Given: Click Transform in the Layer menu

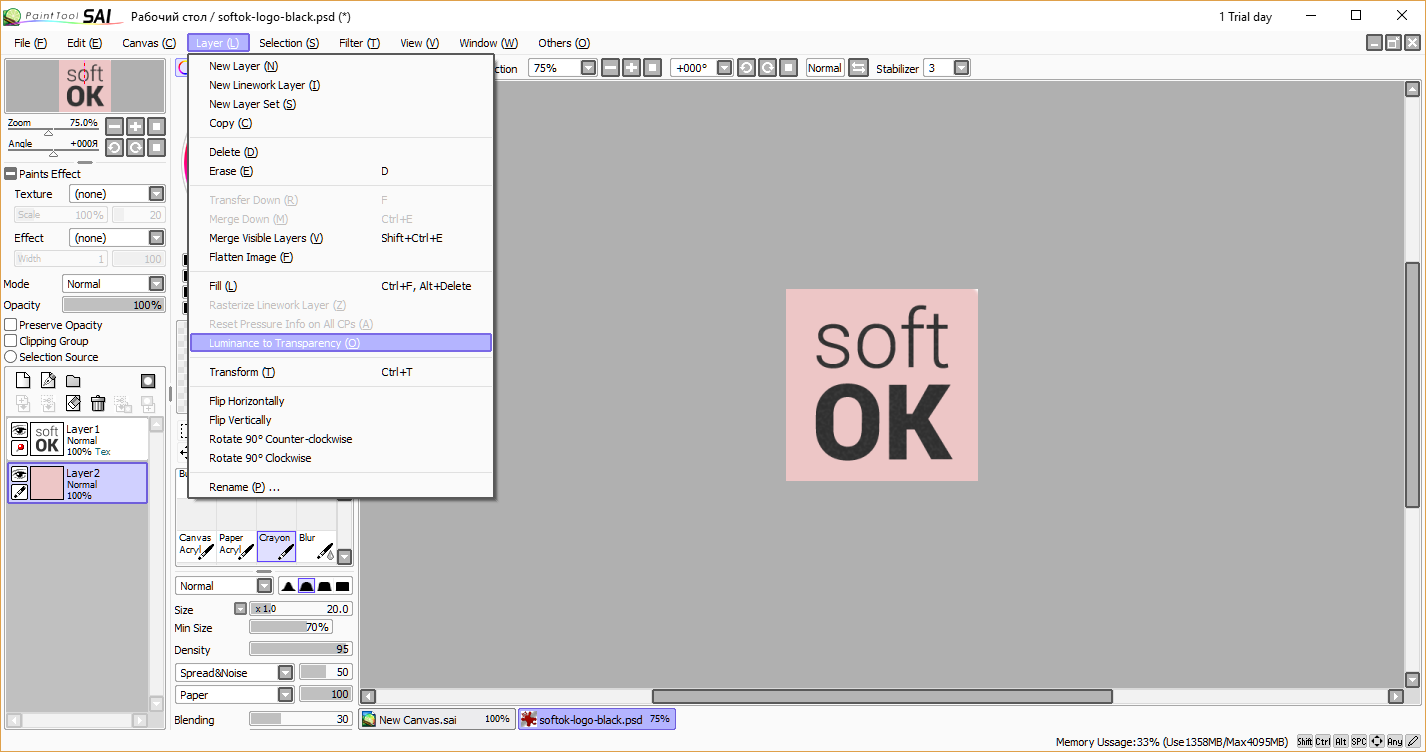Looking at the screenshot, I should 341,372.
